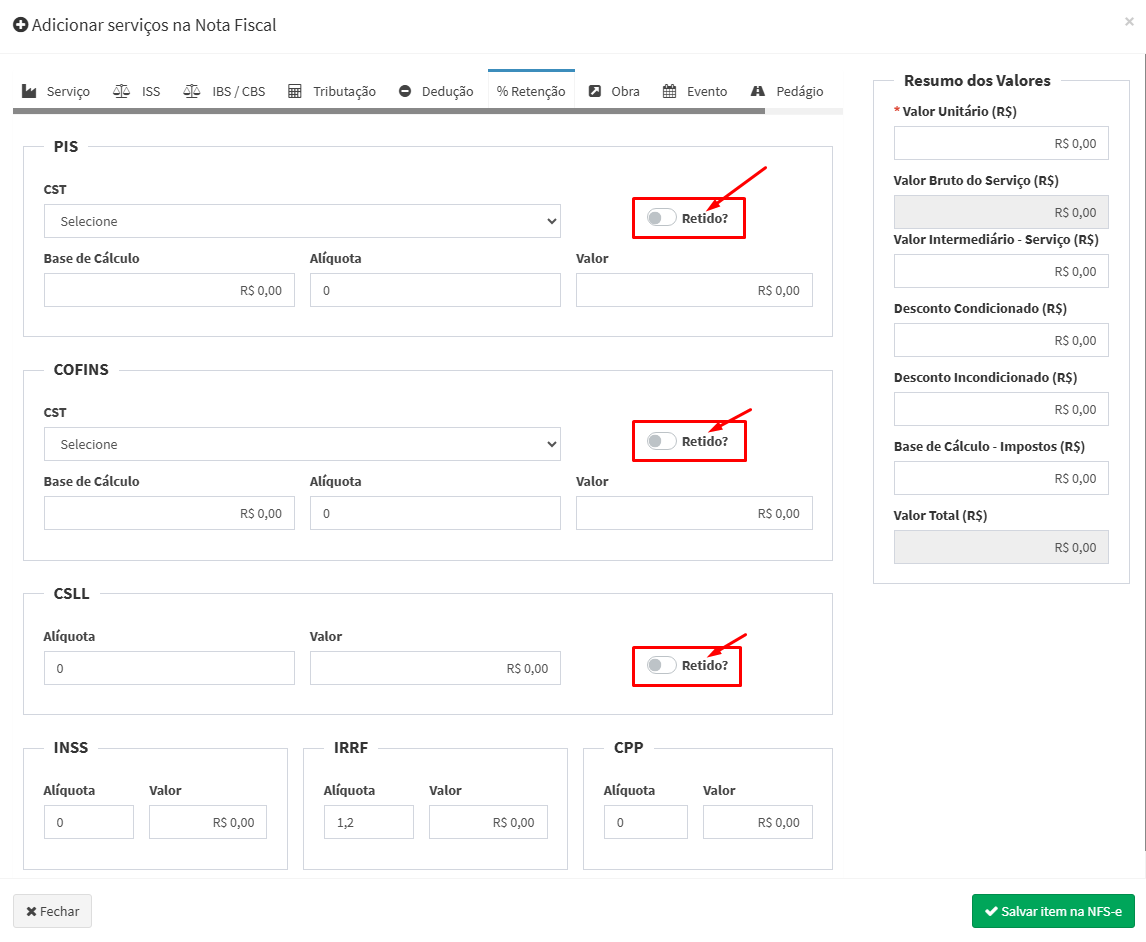Expand the COFINS CST select list
The height and width of the screenshot is (942, 1146).
(302, 444)
